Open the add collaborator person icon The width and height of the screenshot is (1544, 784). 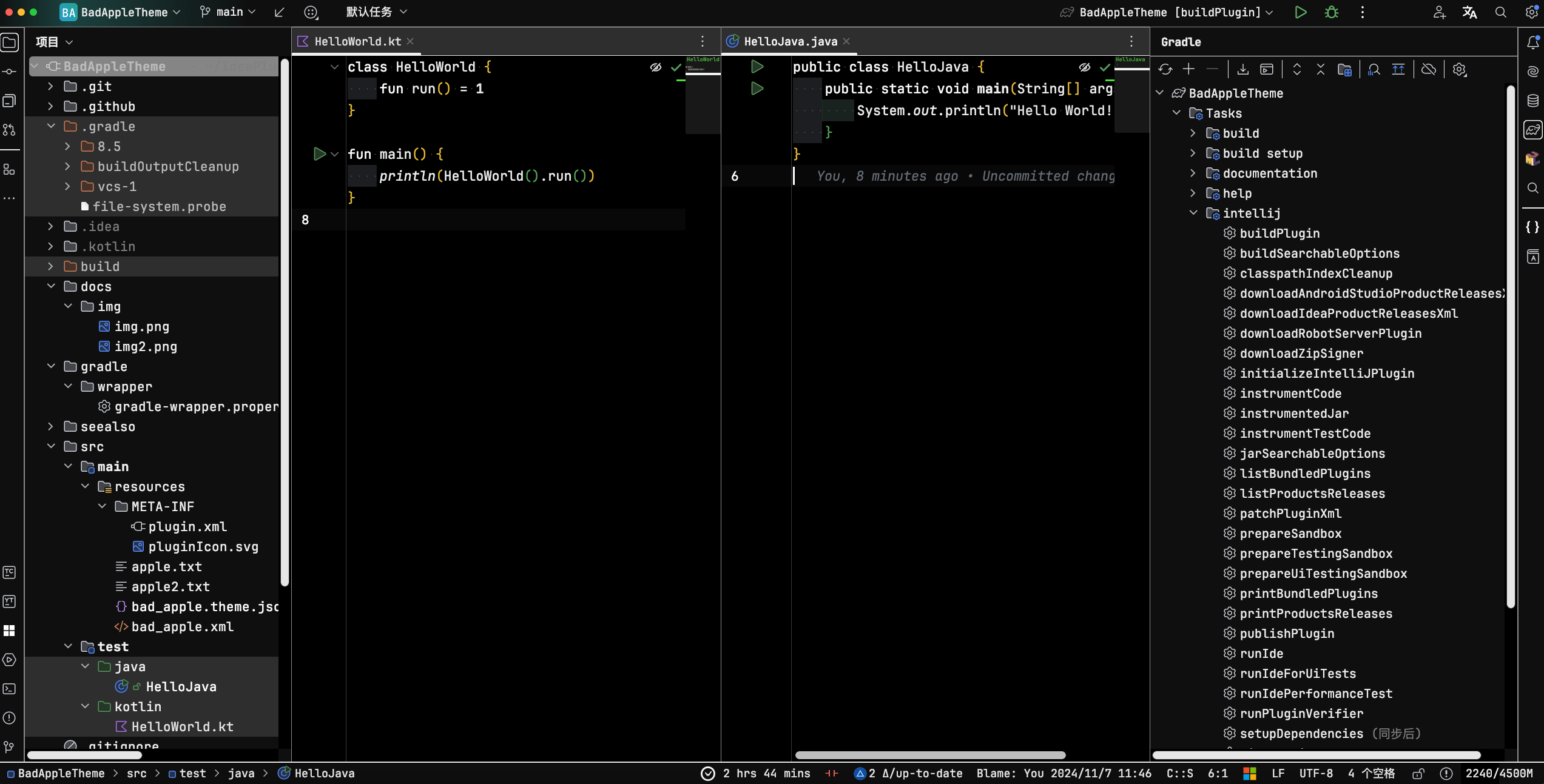(1440, 12)
